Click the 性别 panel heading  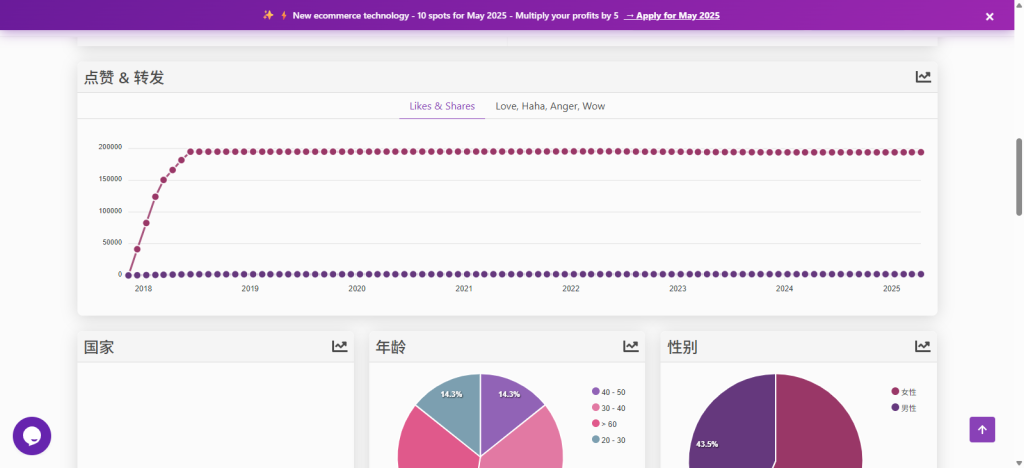tap(682, 347)
